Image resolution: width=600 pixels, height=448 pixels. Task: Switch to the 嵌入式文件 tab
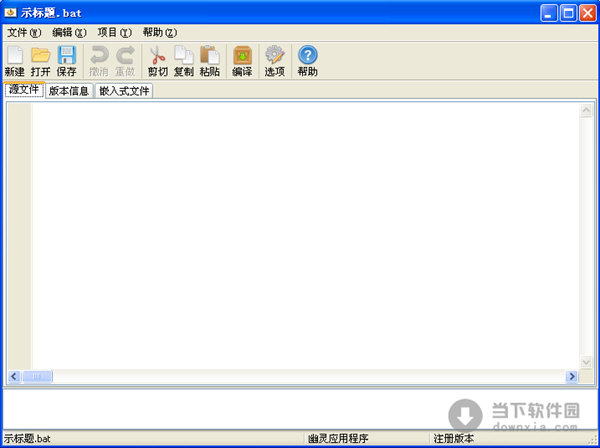[x=124, y=91]
